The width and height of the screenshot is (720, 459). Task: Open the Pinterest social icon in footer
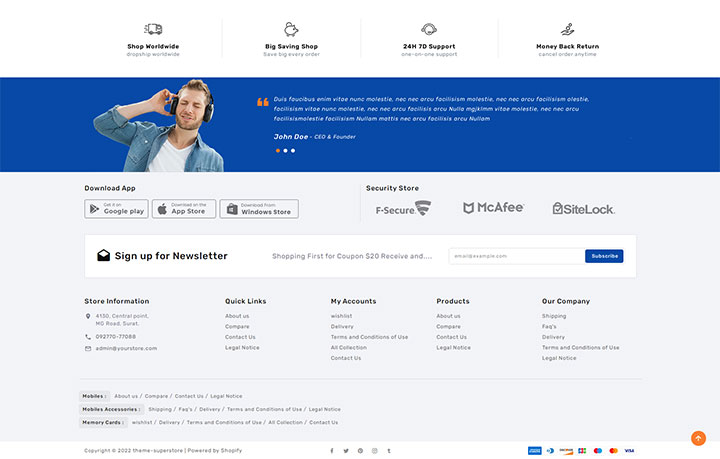[x=360, y=451]
